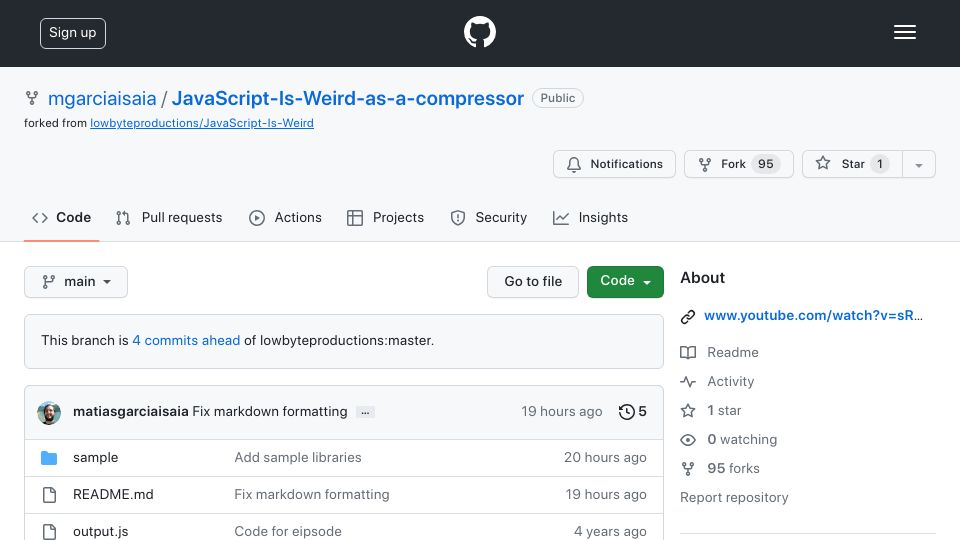Click the star count badge 1
Screen dimensions: 960x540
[x=880, y=164]
